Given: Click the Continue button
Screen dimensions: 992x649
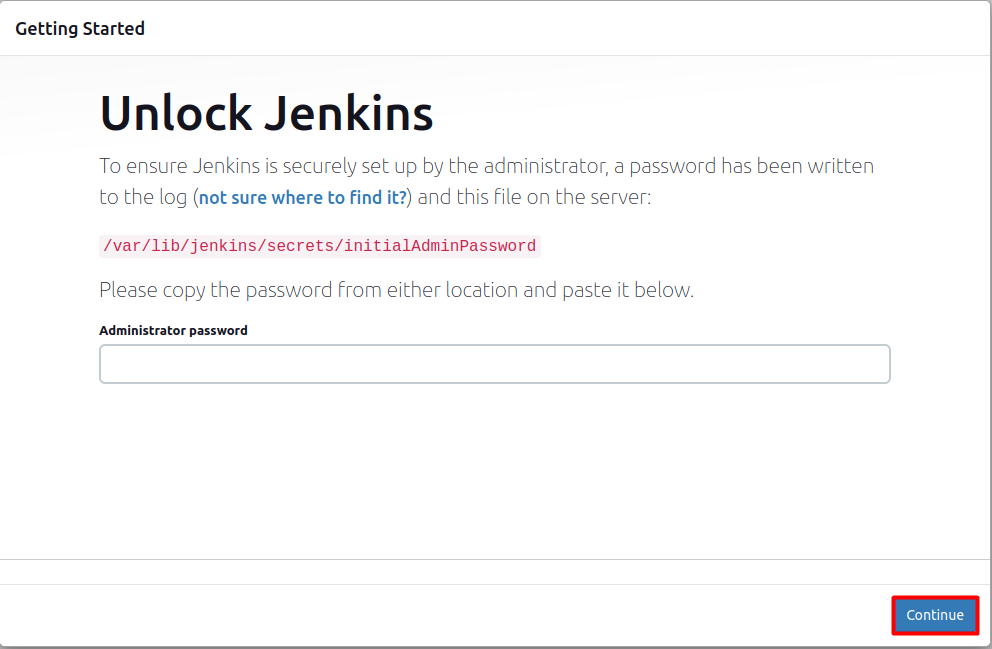Looking at the screenshot, I should (934, 615).
